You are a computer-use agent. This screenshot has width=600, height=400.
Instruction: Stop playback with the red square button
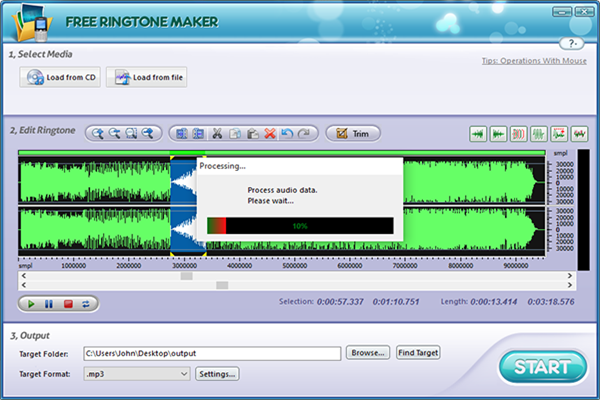pyautogui.click(x=68, y=301)
